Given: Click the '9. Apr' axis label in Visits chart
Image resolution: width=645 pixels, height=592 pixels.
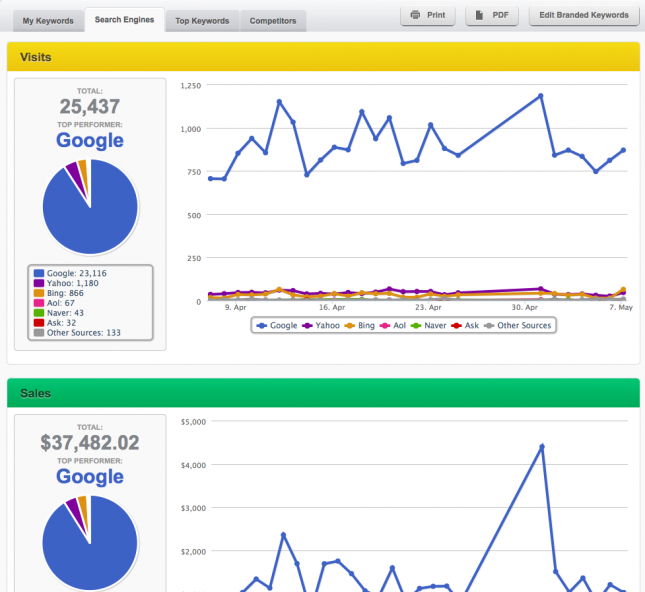Looking at the screenshot, I should tap(235, 307).
